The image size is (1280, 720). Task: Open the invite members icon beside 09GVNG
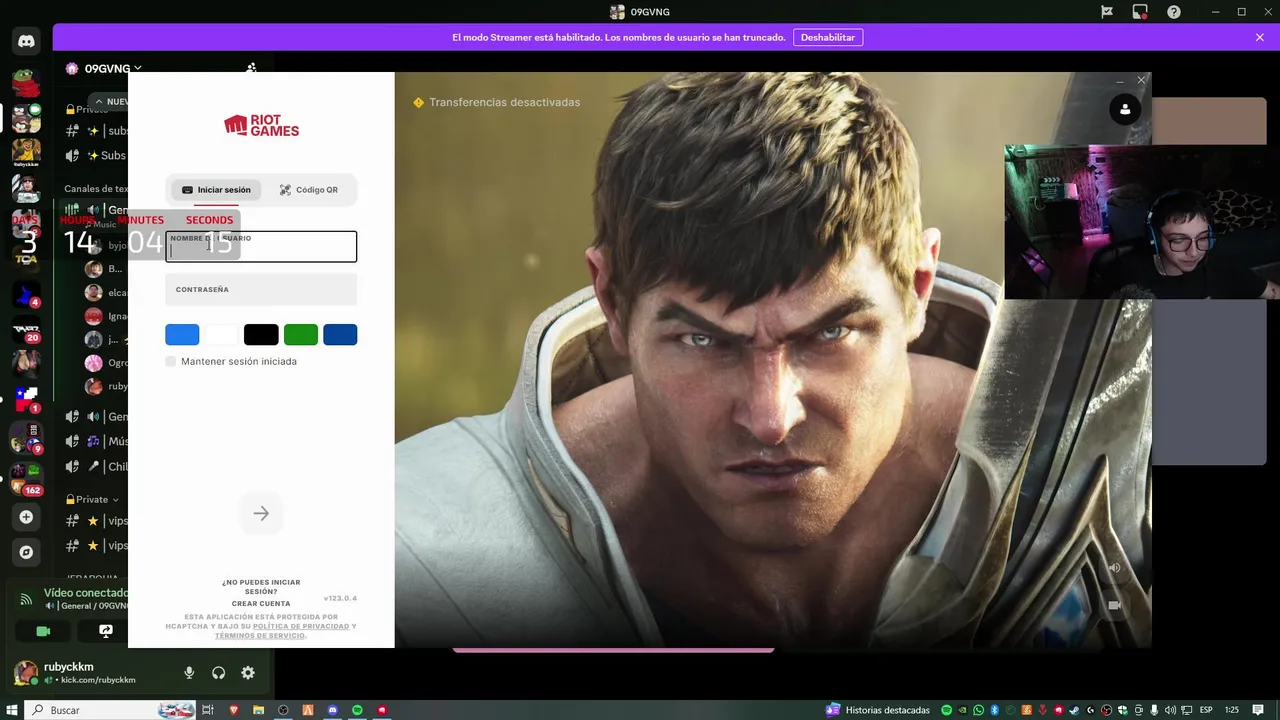coord(251,68)
